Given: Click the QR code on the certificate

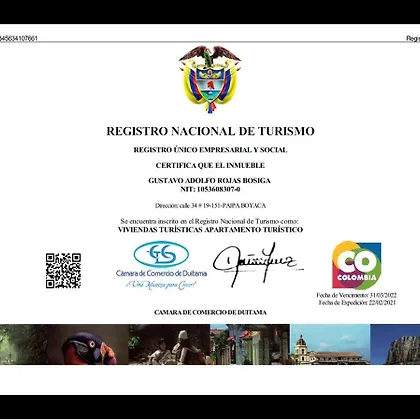Looking at the screenshot, I should (x=63, y=271).
